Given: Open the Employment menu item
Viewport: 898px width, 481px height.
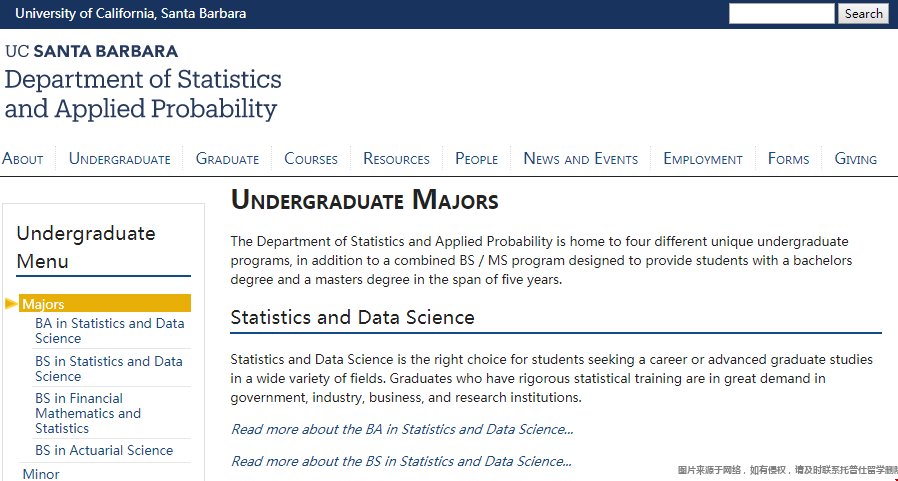Looking at the screenshot, I should pyautogui.click(x=703, y=159).
